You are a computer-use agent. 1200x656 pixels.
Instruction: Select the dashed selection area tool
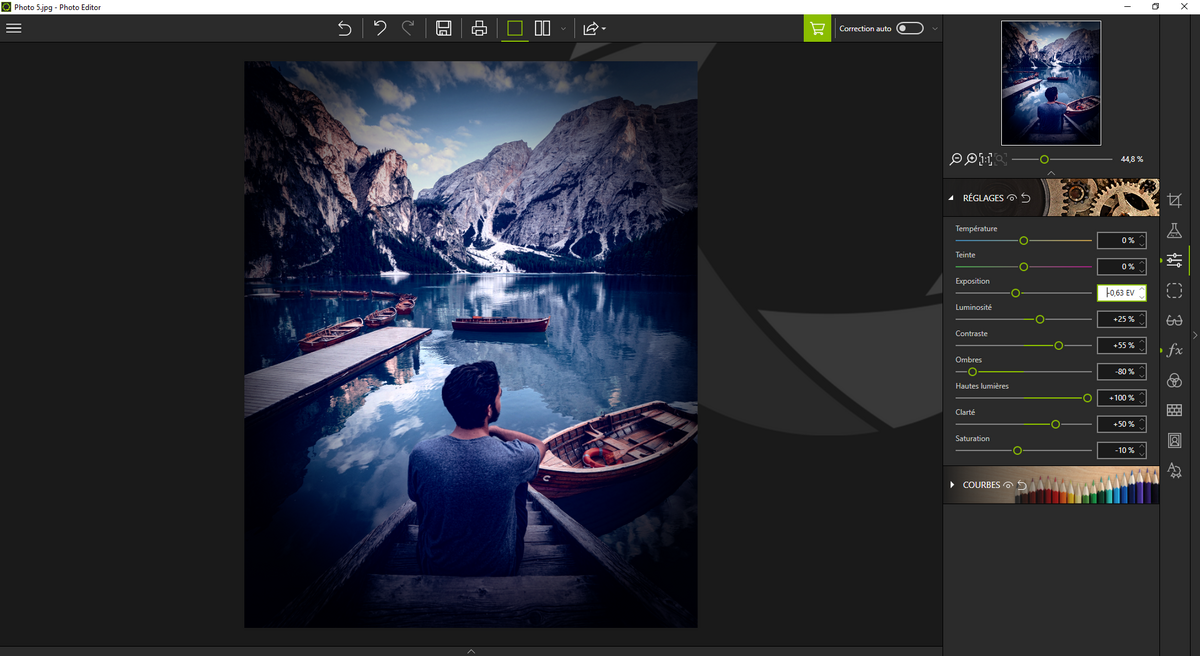coord(1174,290)
